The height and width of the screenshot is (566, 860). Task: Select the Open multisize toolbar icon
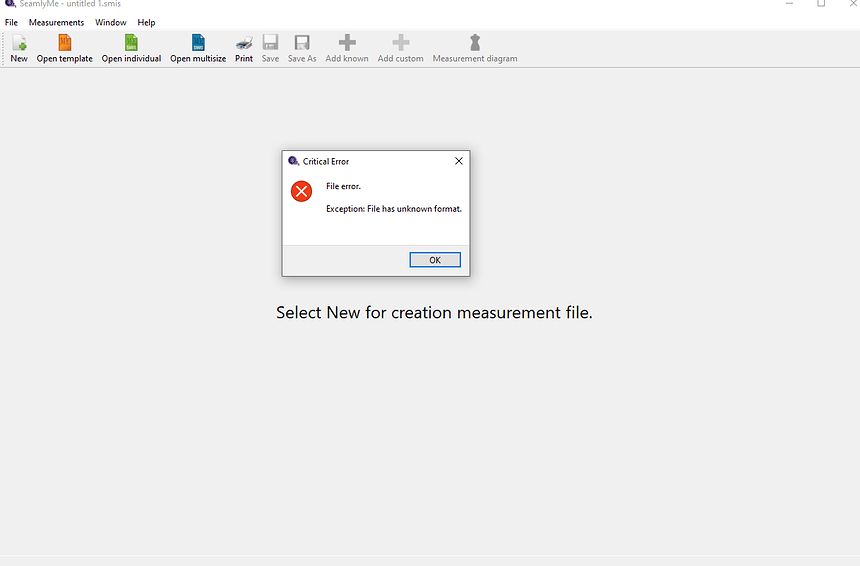point(198,43)
